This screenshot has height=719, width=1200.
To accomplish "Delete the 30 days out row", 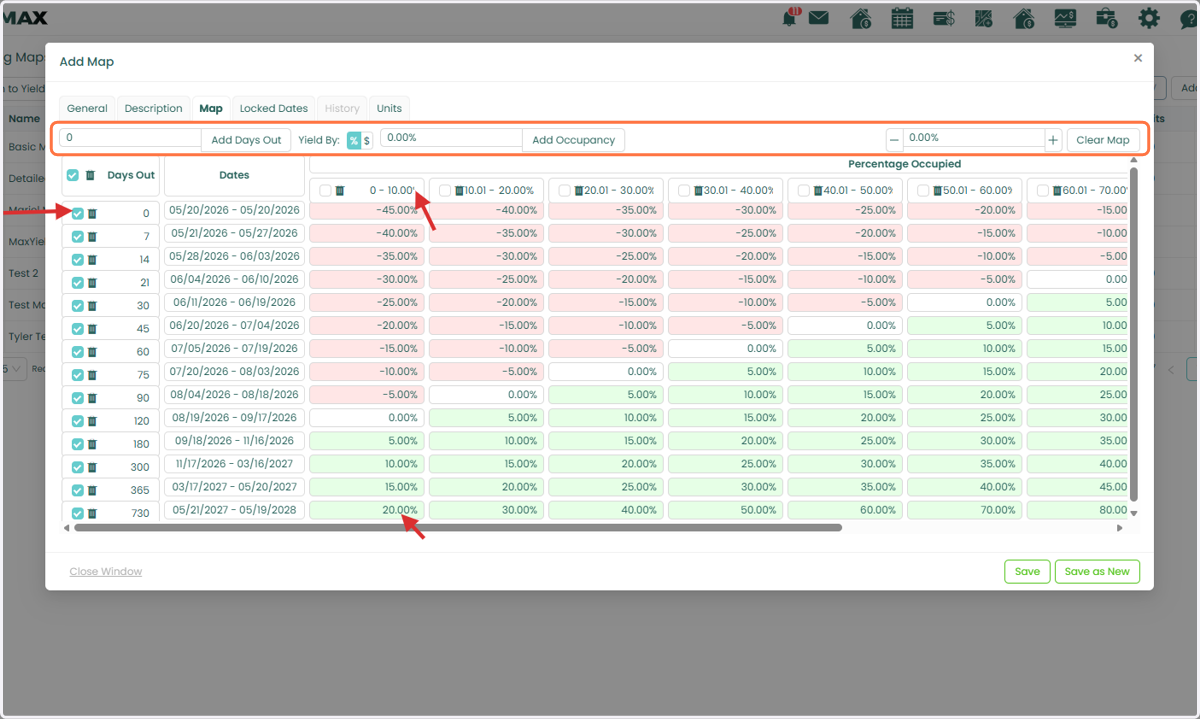I will pos(92,306).
